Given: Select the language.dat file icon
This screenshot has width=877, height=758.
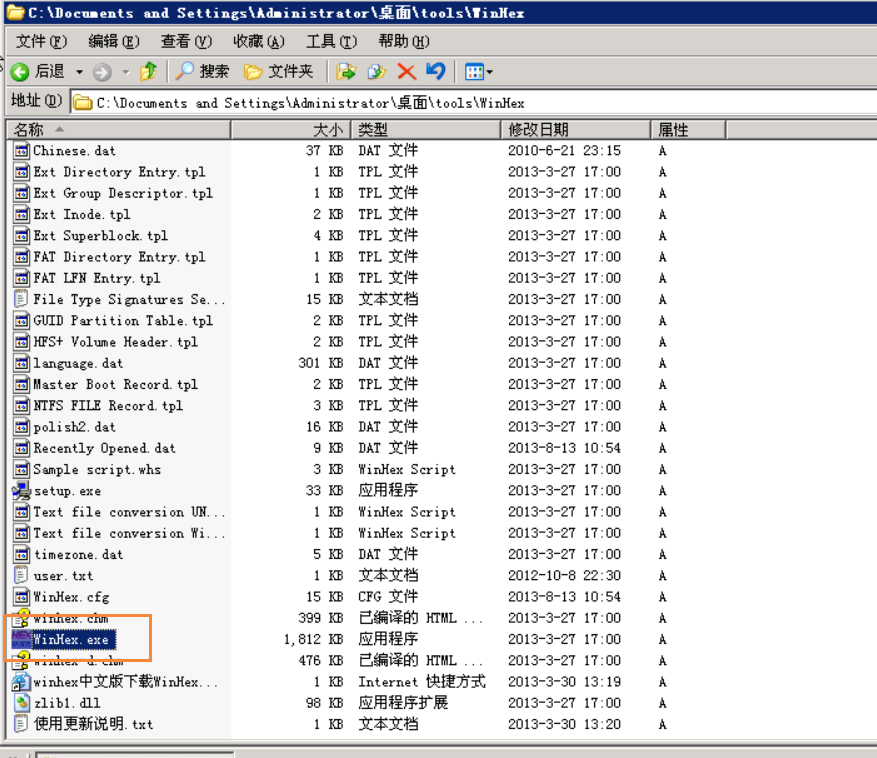Looking at the screenshot, I should point(21,363).
